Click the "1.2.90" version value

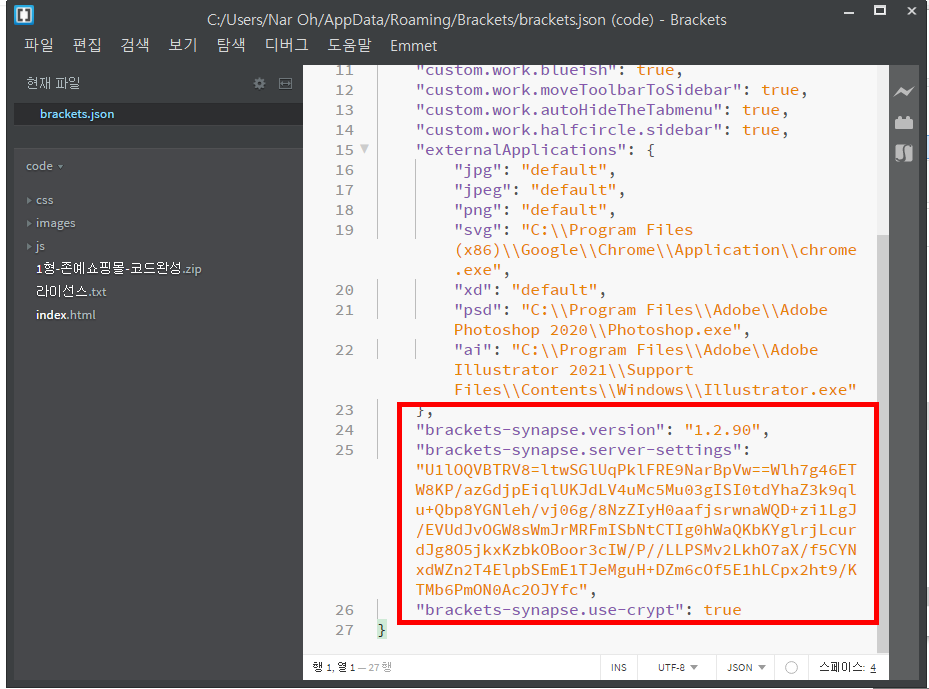pyautogui.click(x=722, y=430)
